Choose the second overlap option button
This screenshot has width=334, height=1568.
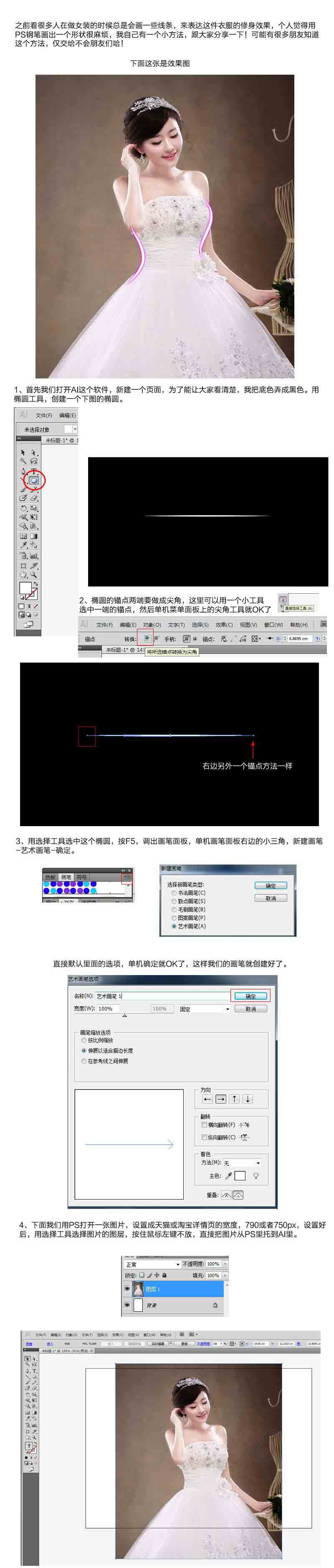(238, 1195)
